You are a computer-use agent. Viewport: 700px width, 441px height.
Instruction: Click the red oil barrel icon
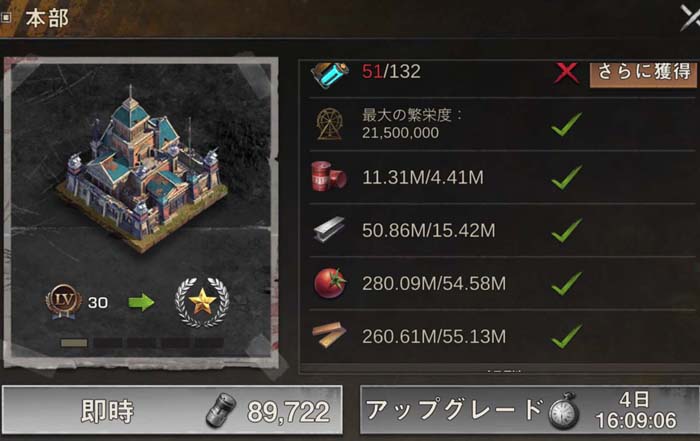[x=329, y=177]
